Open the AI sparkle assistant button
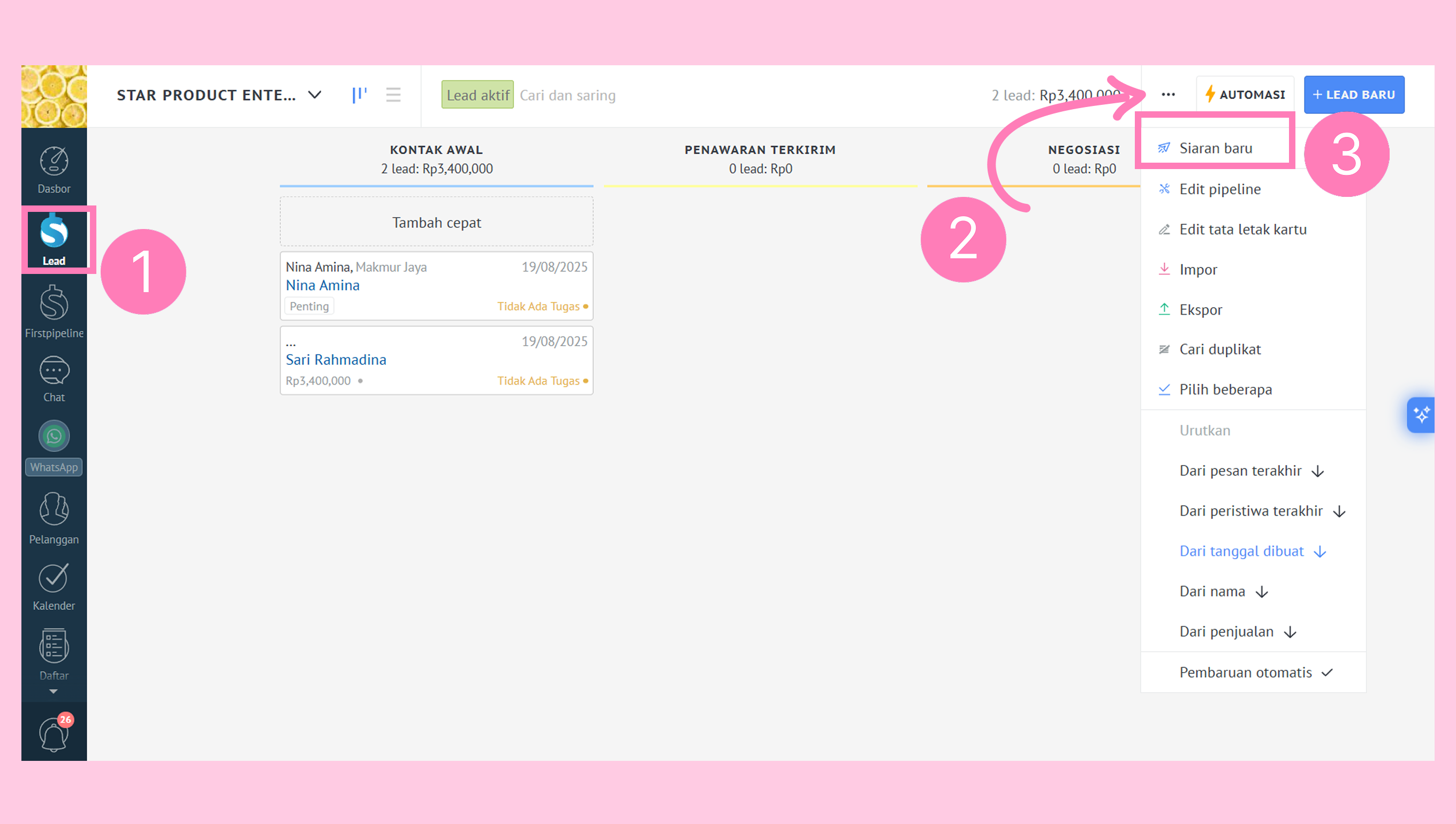The height and width of the screenshot is (824, 1456). point(1421,415)
